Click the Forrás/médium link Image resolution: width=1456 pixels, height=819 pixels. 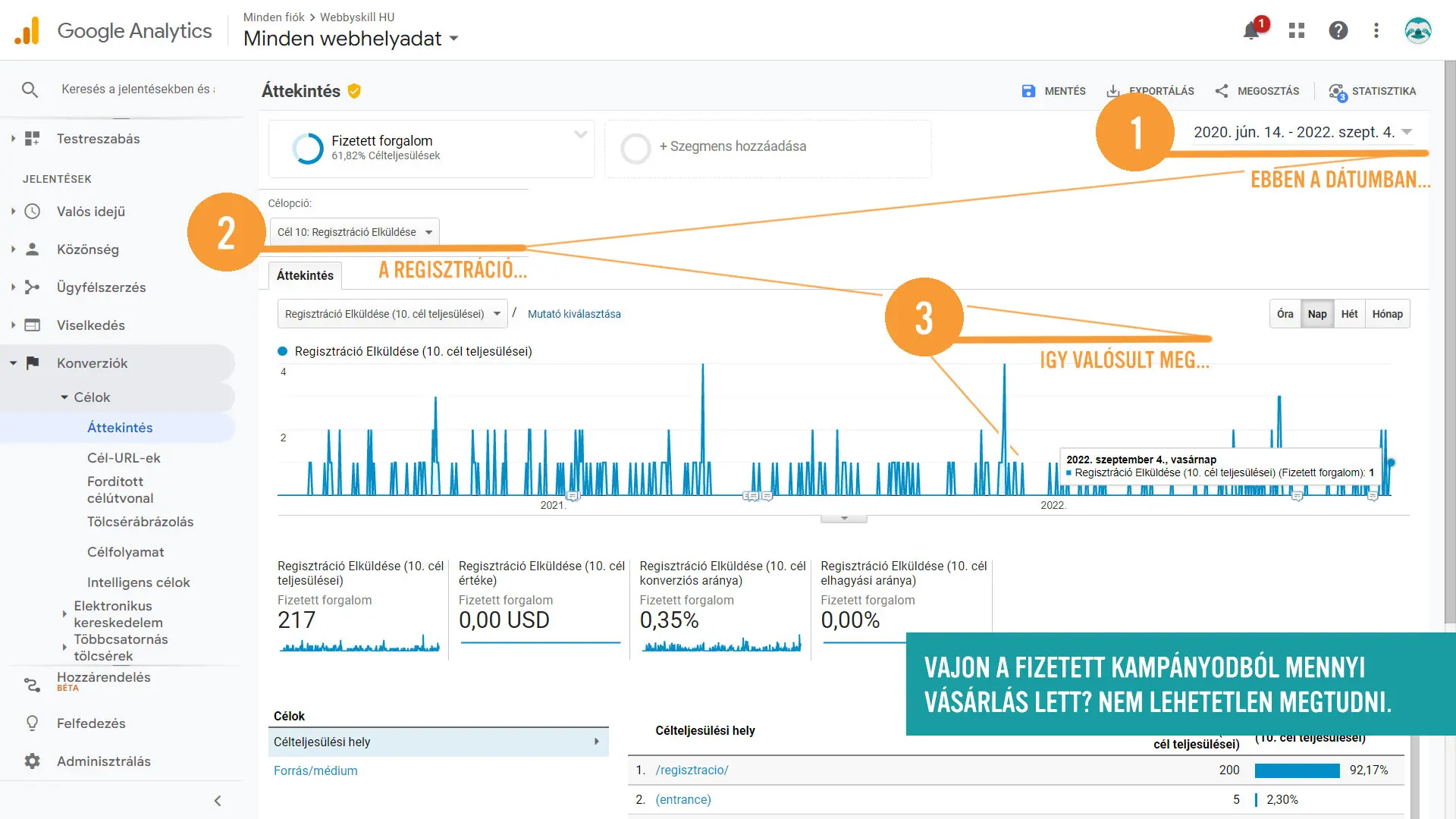[x=315, y=770]
